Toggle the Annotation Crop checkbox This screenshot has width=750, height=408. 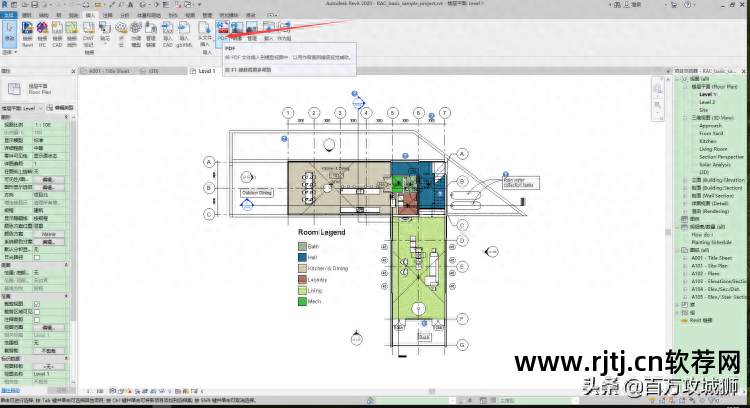[x=36, y=318]
